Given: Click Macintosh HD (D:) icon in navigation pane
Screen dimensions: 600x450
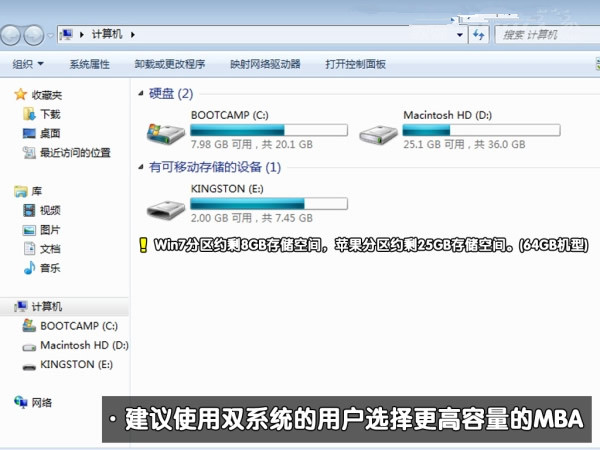Looking at the screenshot, I should click(x=29, y=347).
